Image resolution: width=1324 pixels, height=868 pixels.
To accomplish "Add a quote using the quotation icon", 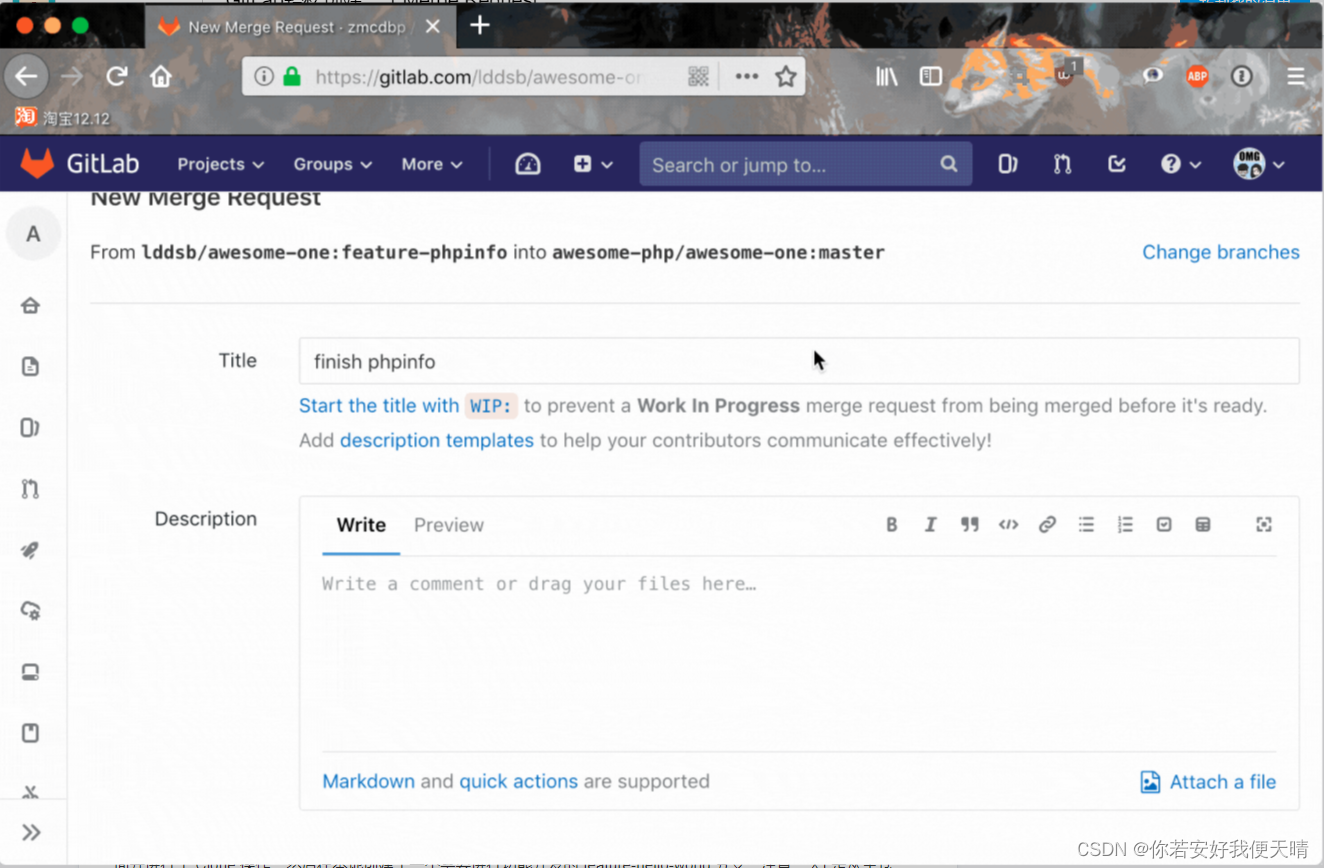I will [x=969, y=524].
